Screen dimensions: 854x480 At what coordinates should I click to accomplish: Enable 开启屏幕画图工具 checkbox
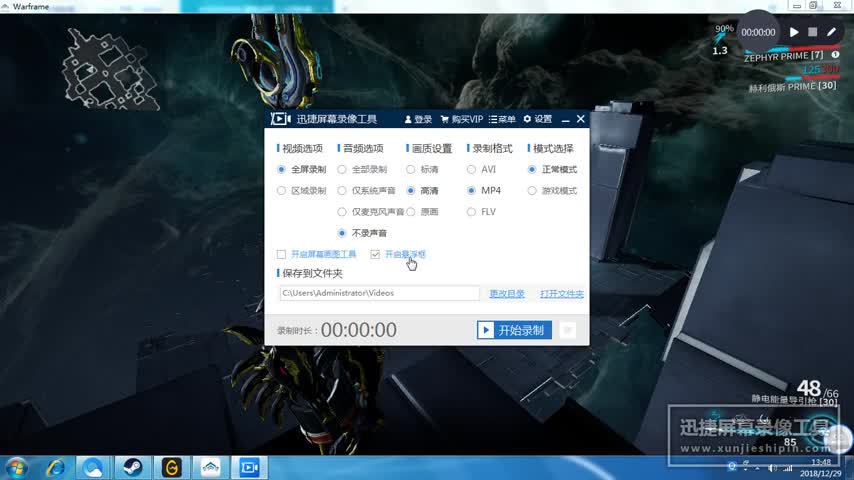tap(282, 254)
